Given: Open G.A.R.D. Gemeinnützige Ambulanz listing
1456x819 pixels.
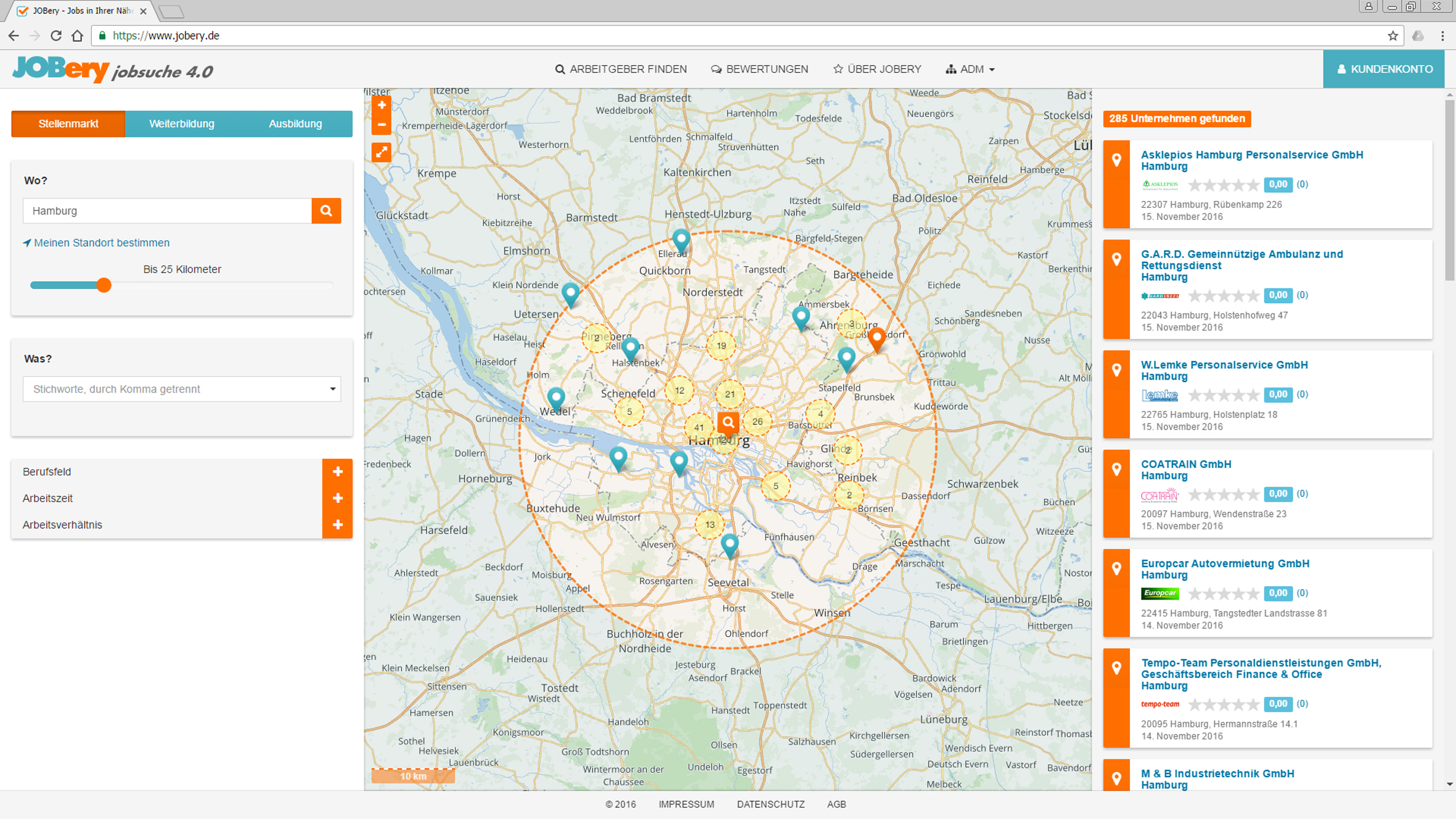Looking at the screenshot, I should [1242, 266].
